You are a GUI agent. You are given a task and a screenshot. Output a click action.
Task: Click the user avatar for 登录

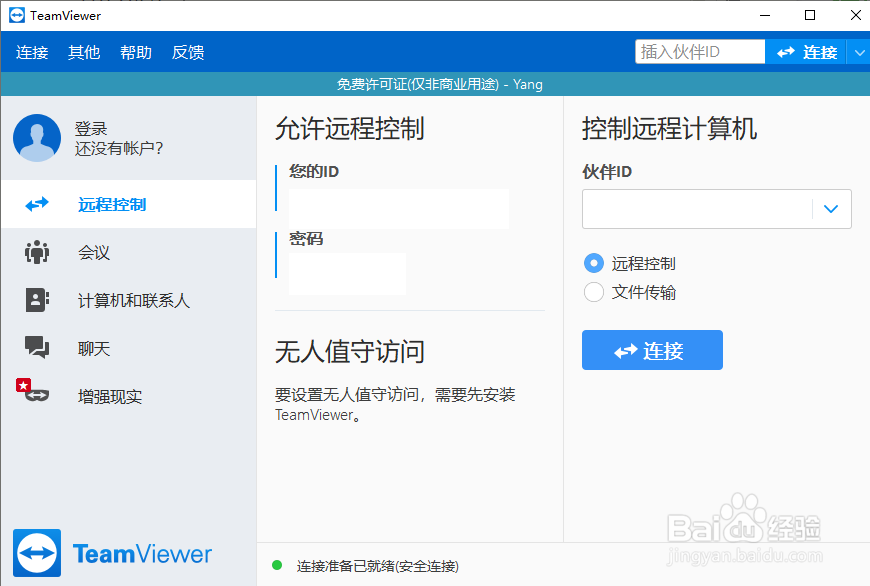pyautogui.click(x=36, y=138)
